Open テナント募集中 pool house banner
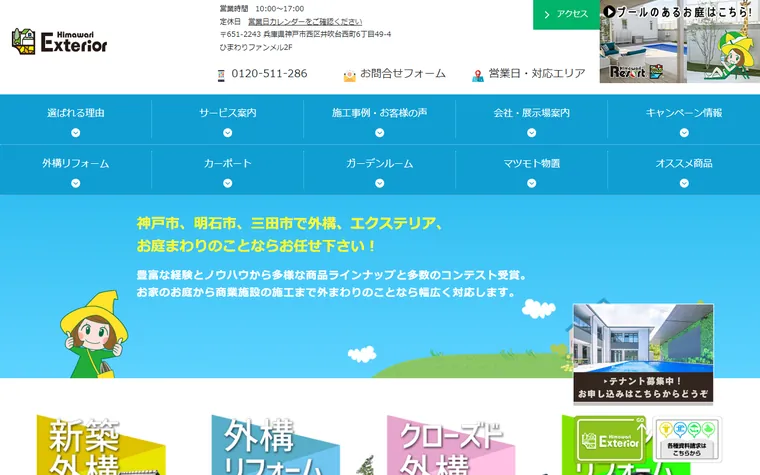760x475 pixels. (x=643, y=353)
